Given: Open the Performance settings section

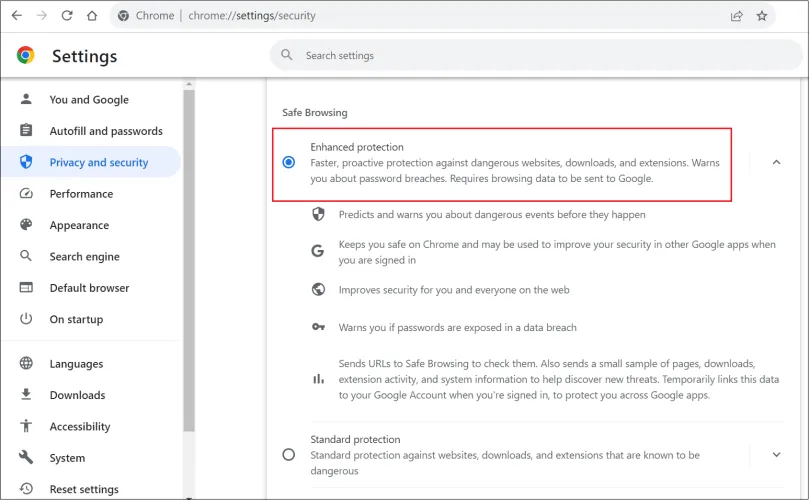Looking at the screenshot, I should [81, 194].
